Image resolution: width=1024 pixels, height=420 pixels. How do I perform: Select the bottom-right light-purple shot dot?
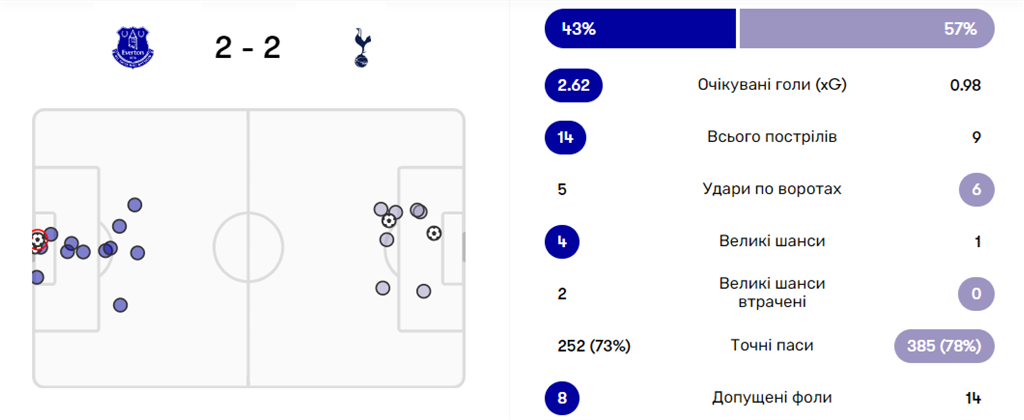pos(423,291)
